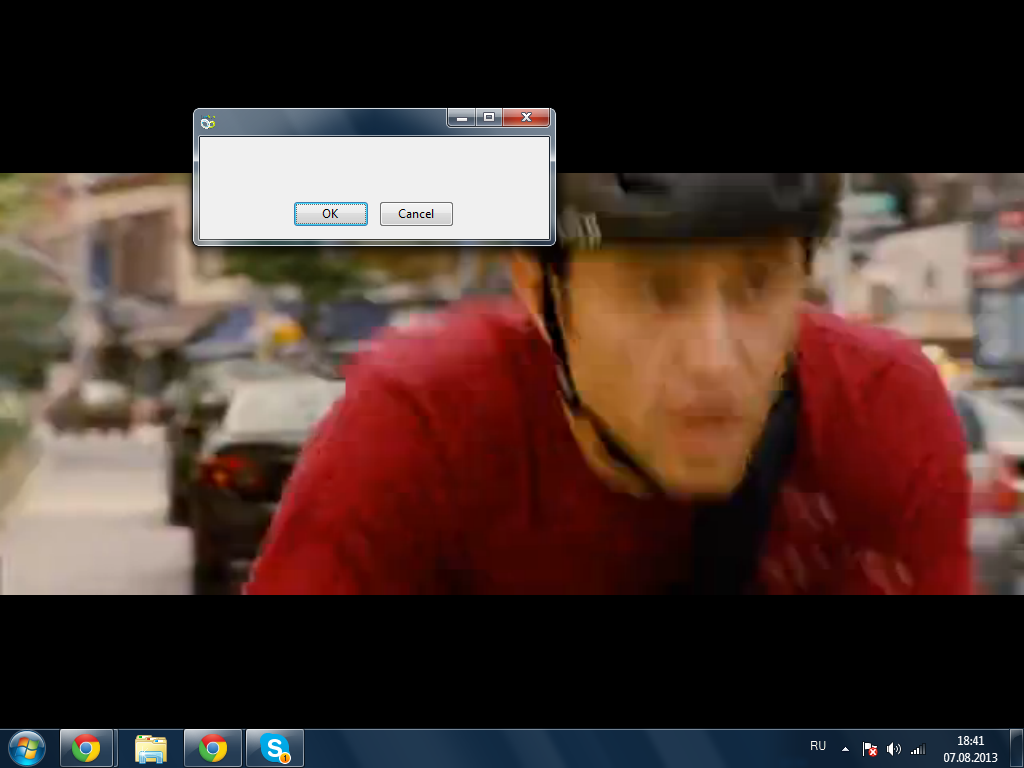Open the first Chrome taskbar icon
This screenshot has width=1024, height=768.
coord(86,748)
